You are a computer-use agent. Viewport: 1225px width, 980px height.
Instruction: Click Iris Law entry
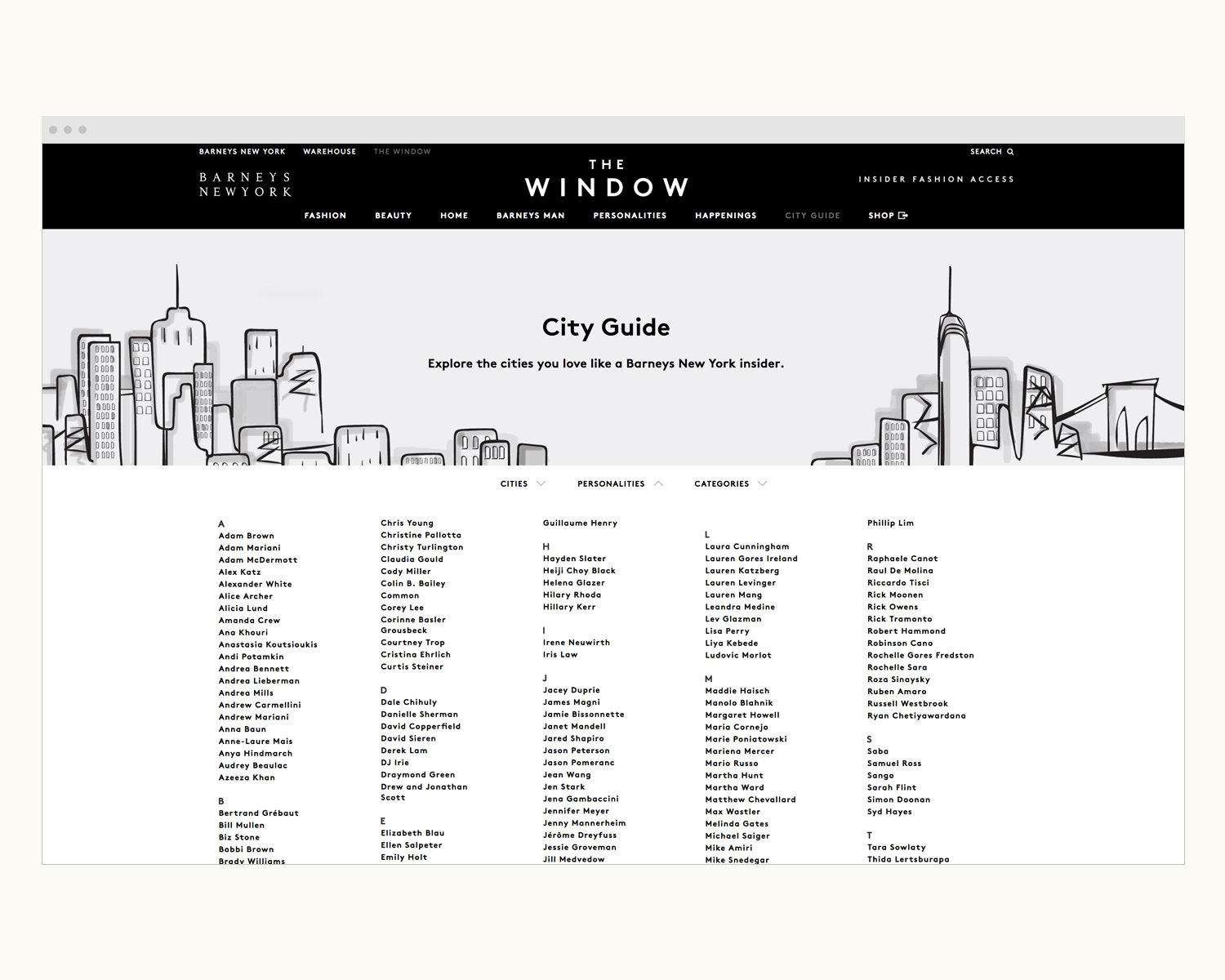tap(560, 655)
